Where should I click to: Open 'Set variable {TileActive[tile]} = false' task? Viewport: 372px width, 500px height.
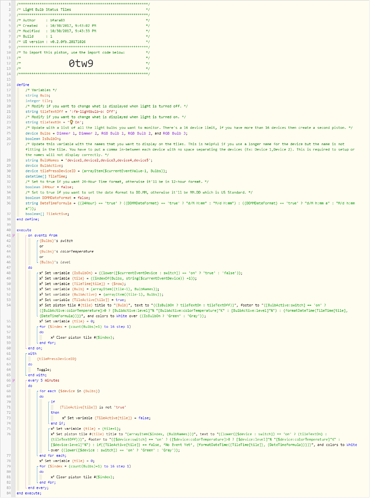pyautogui.click(x=107, y=419)
